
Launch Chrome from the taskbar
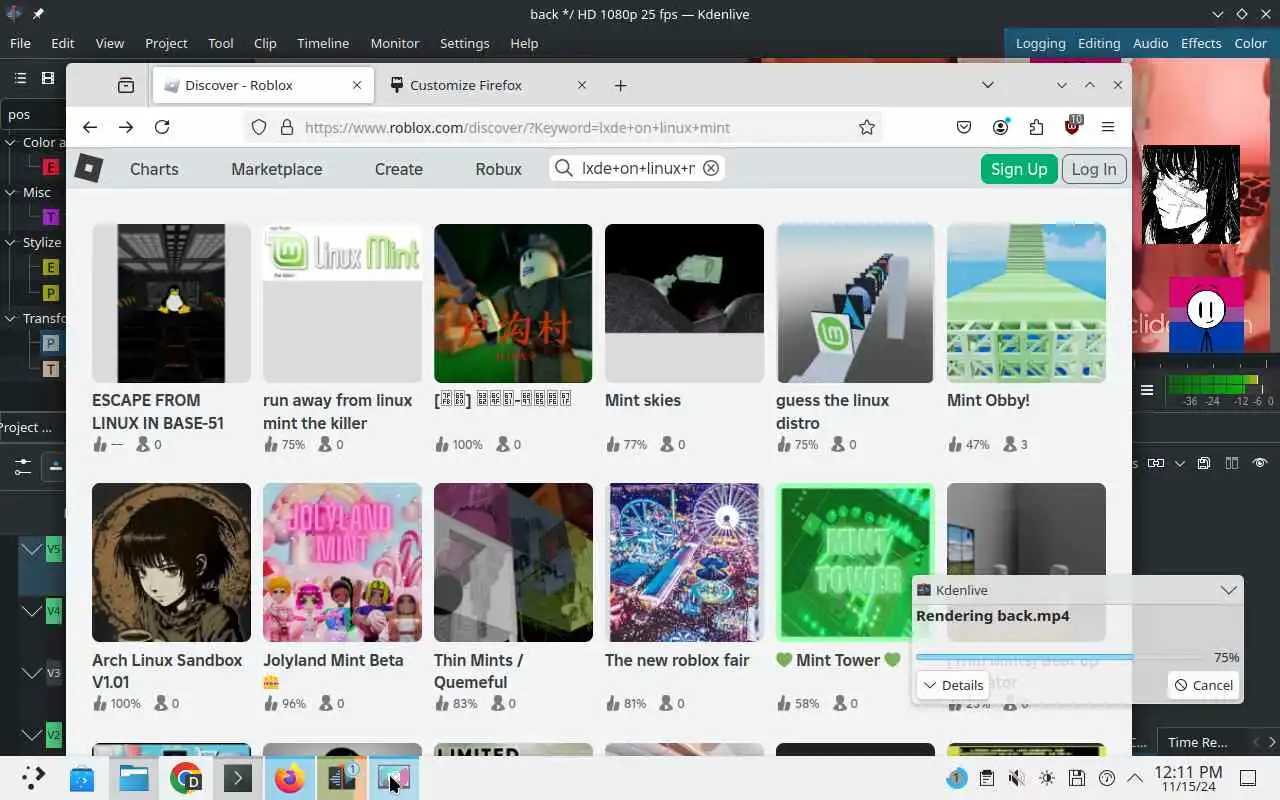pos(186,777)
